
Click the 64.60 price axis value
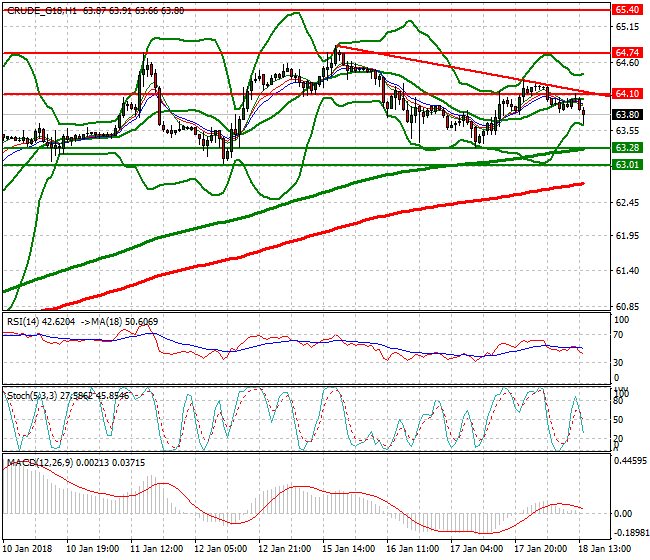(627, 63)
